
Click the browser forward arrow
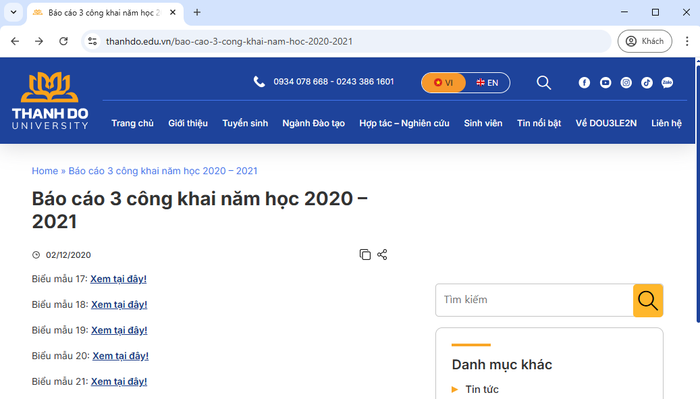pyautogui.click(x=39, y=41)
